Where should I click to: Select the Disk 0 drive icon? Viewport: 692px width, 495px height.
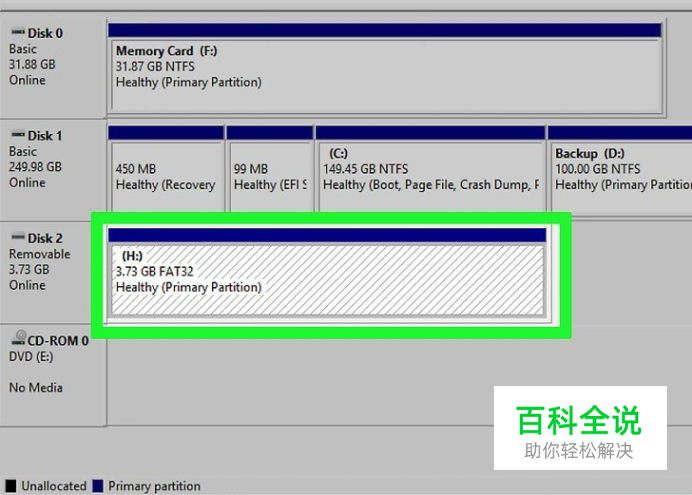18,32
